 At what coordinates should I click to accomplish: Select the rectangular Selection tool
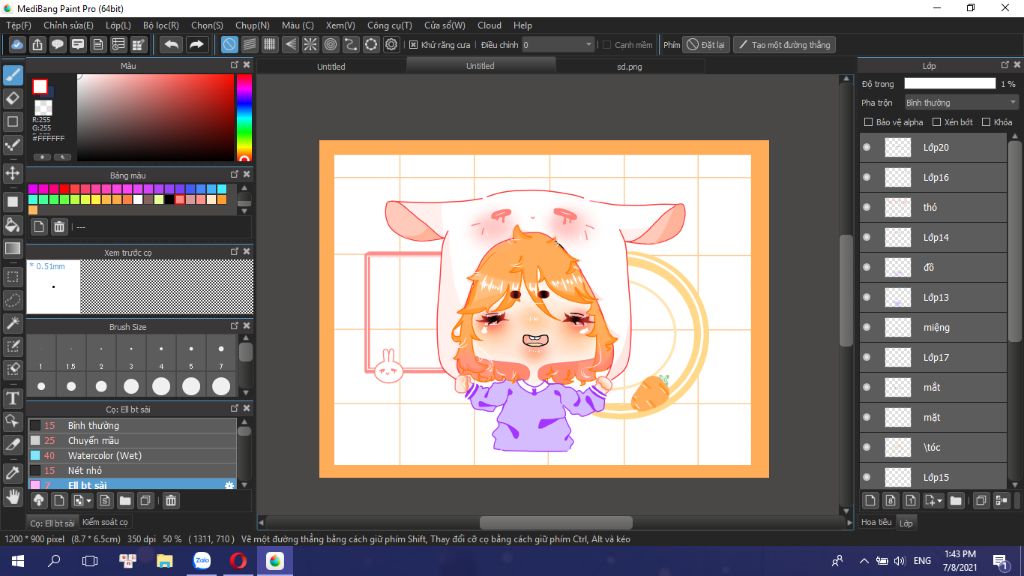tap(12, 277)
